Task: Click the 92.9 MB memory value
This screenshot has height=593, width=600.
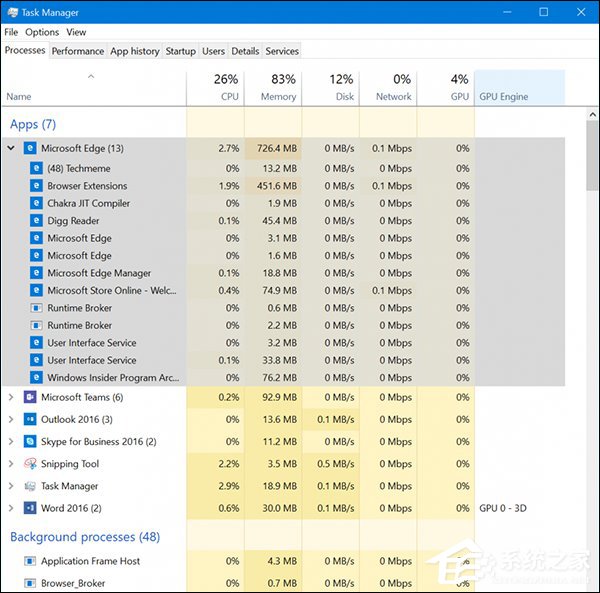Action: tap(279, 397)
